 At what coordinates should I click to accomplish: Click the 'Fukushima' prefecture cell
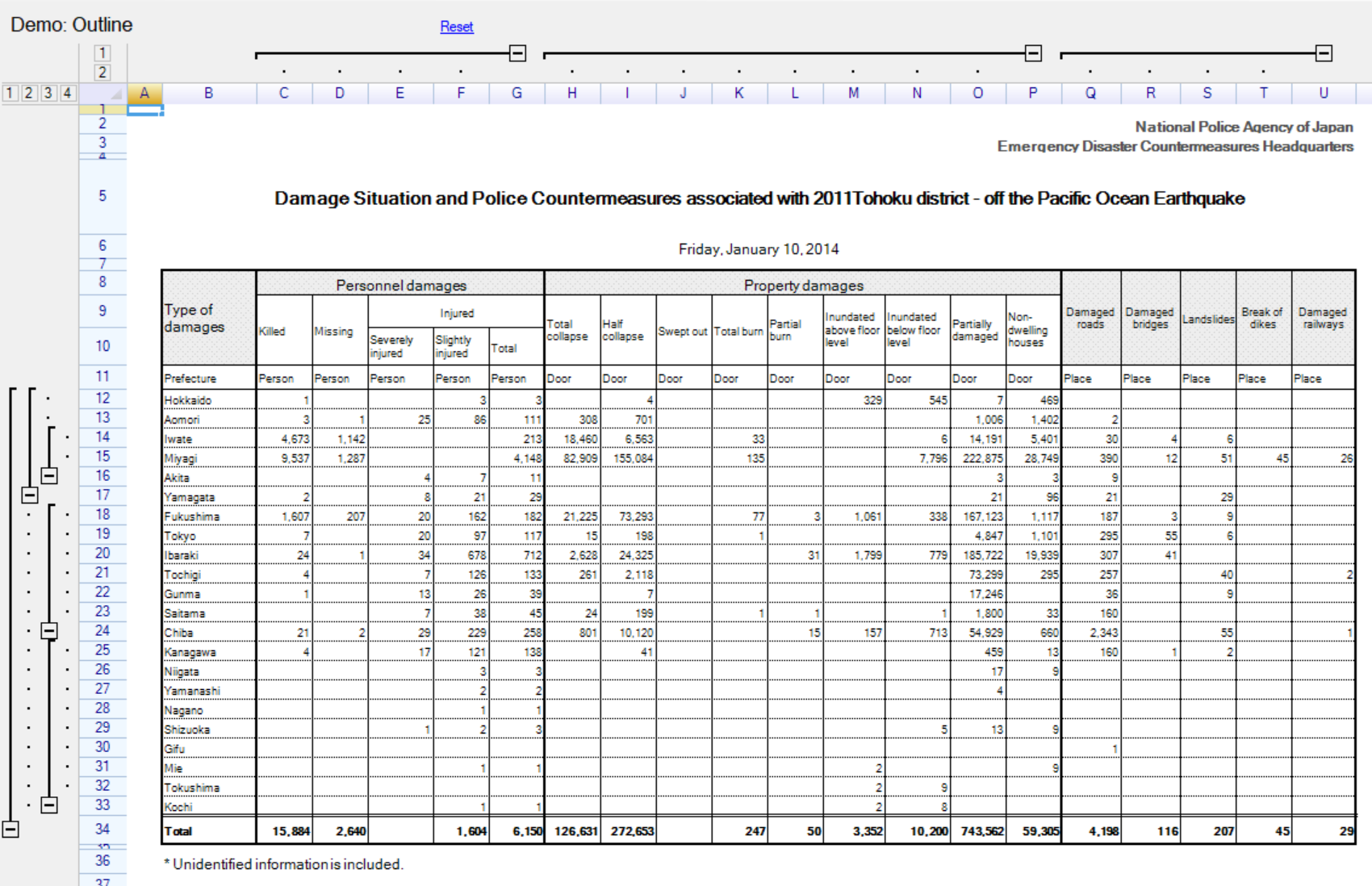click(209, 516)
